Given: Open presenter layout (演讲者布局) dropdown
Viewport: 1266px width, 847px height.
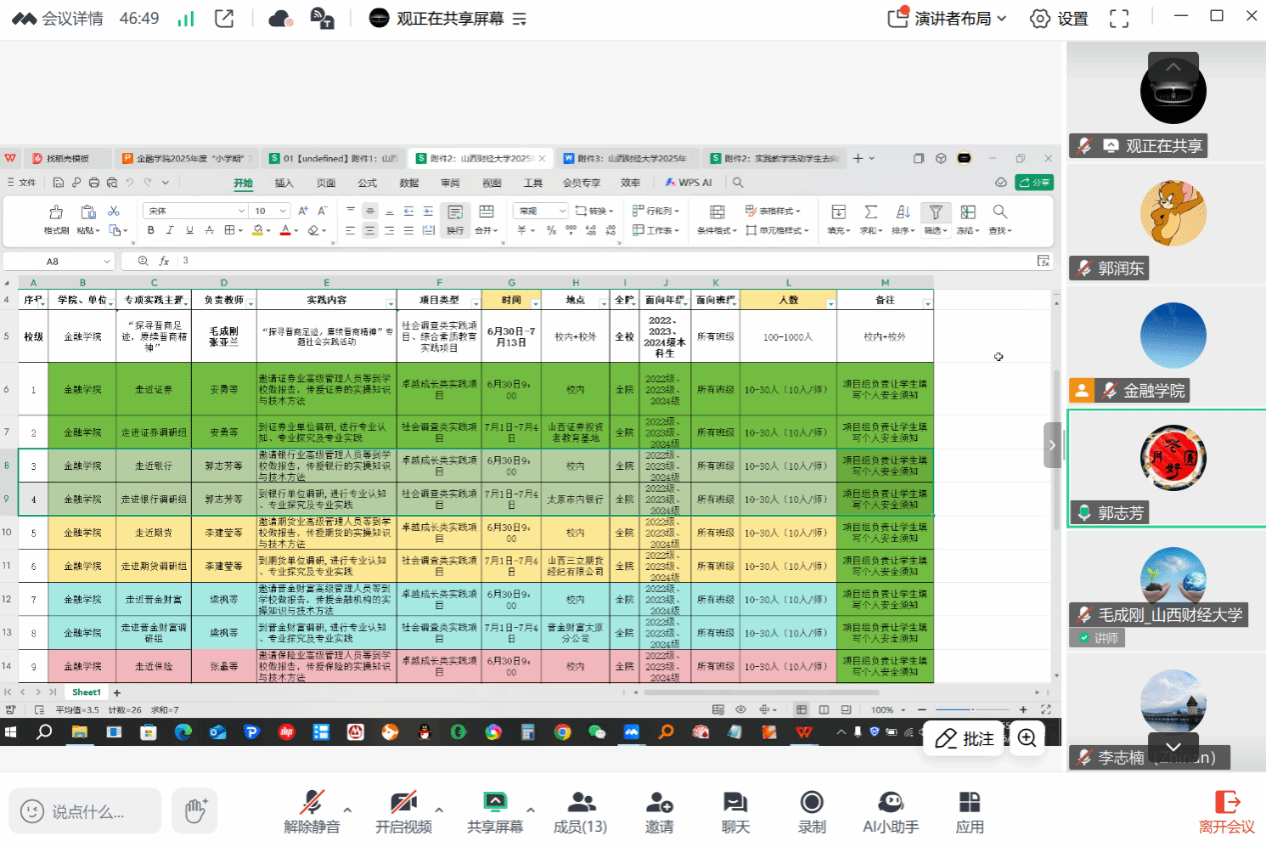Looking at the screenshot, I should coord(948,19).
